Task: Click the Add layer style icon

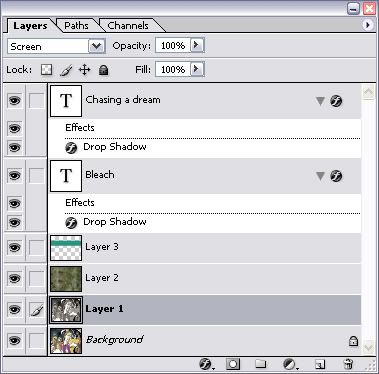Action: coord(206,364)
